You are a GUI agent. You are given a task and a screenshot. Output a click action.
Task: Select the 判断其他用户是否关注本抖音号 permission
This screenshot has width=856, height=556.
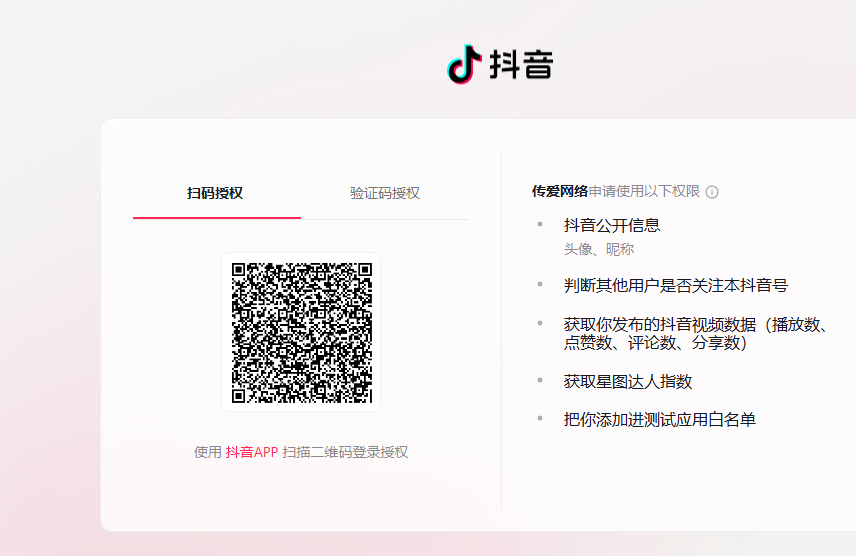coord(676,285)
